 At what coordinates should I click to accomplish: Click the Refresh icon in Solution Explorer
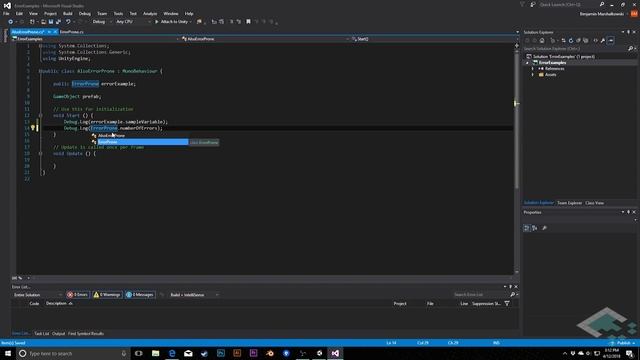[571, 40]
